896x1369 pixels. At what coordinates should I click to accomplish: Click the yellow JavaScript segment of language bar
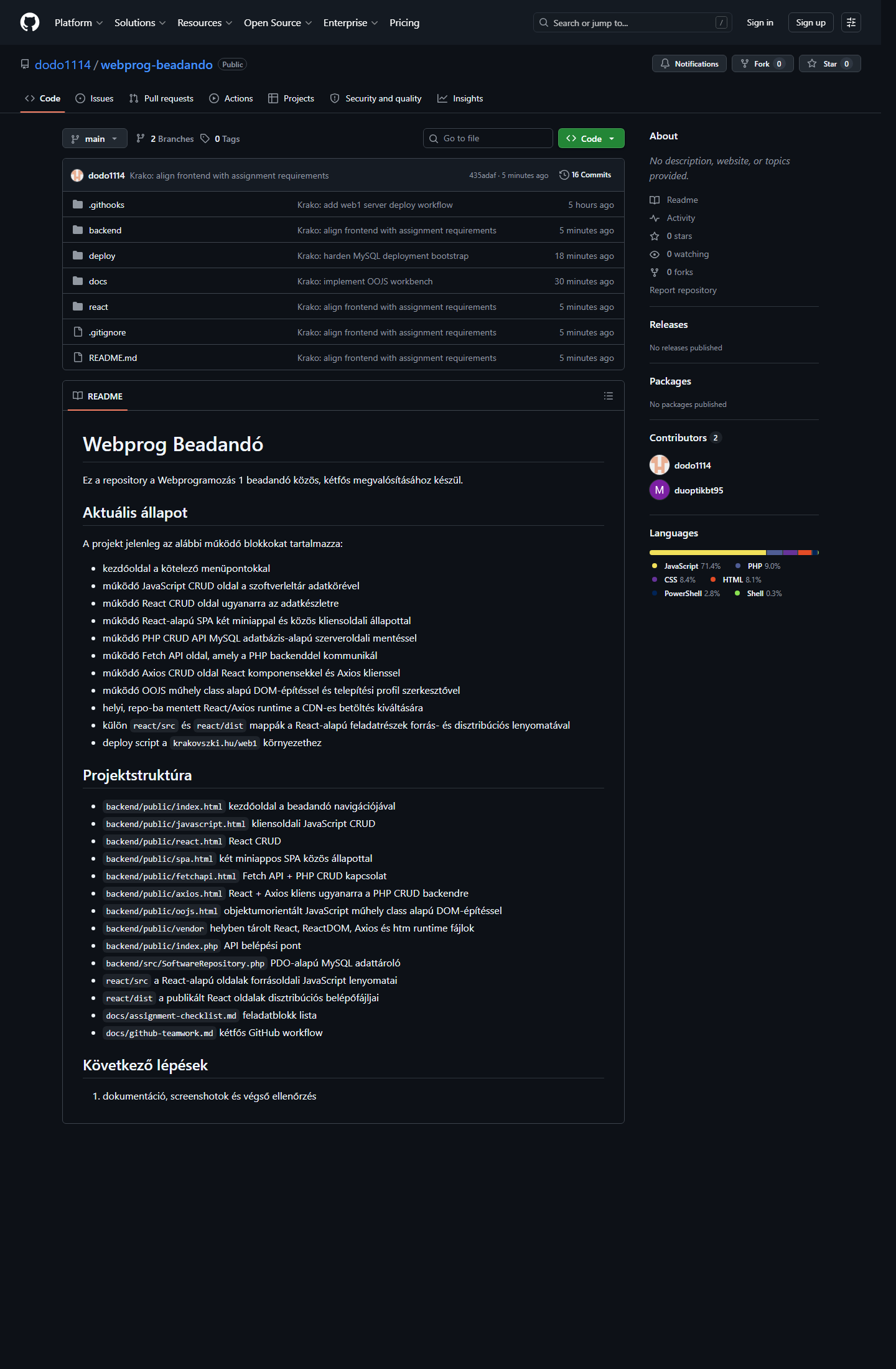[x=707, y=553]
